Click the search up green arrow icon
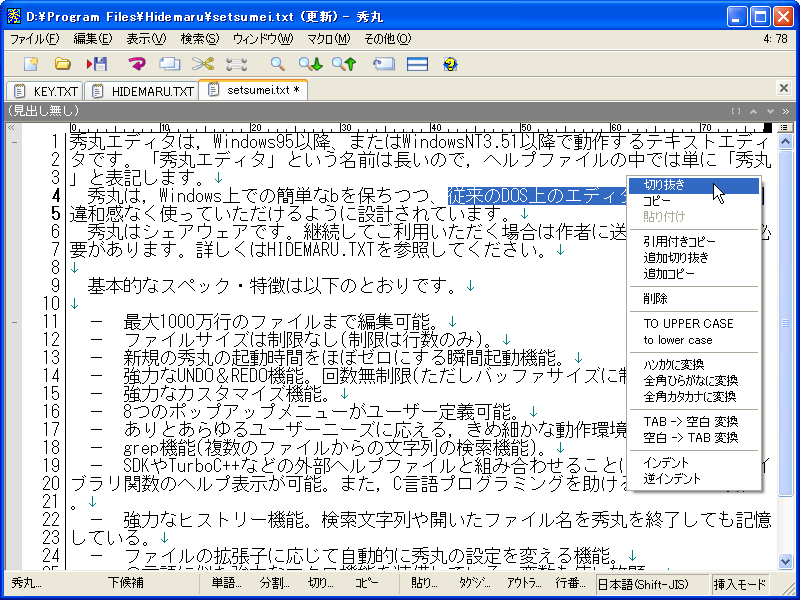Viewport: 800px width, 600px height. (343, 64)
